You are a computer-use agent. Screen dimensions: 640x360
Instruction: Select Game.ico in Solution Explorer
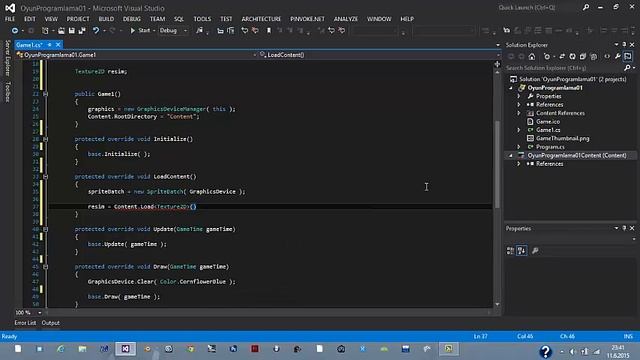click(548, 122)
